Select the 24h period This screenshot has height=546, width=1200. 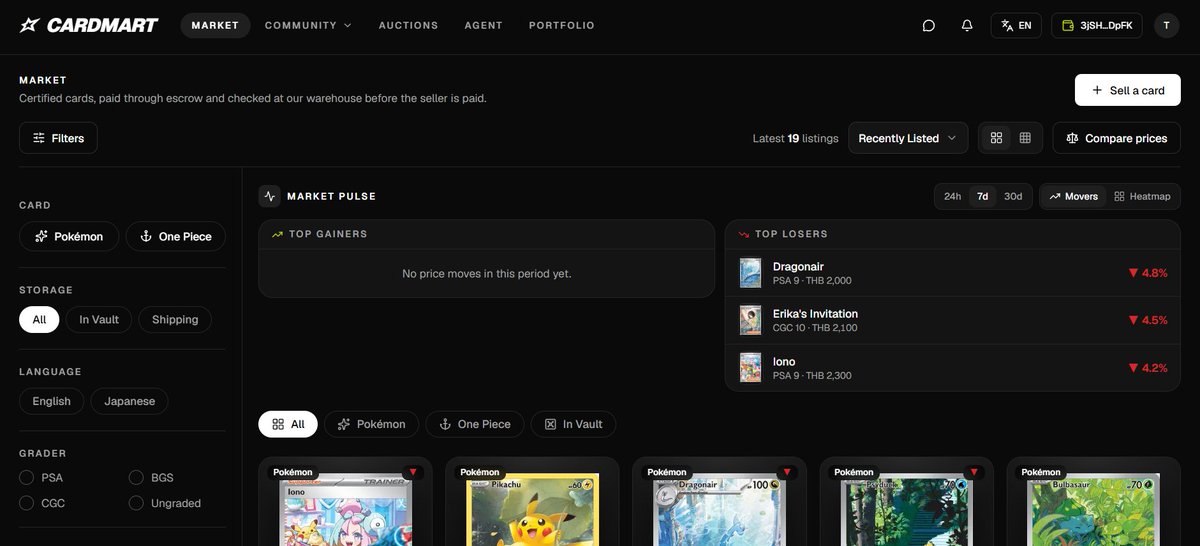(952, 196)
